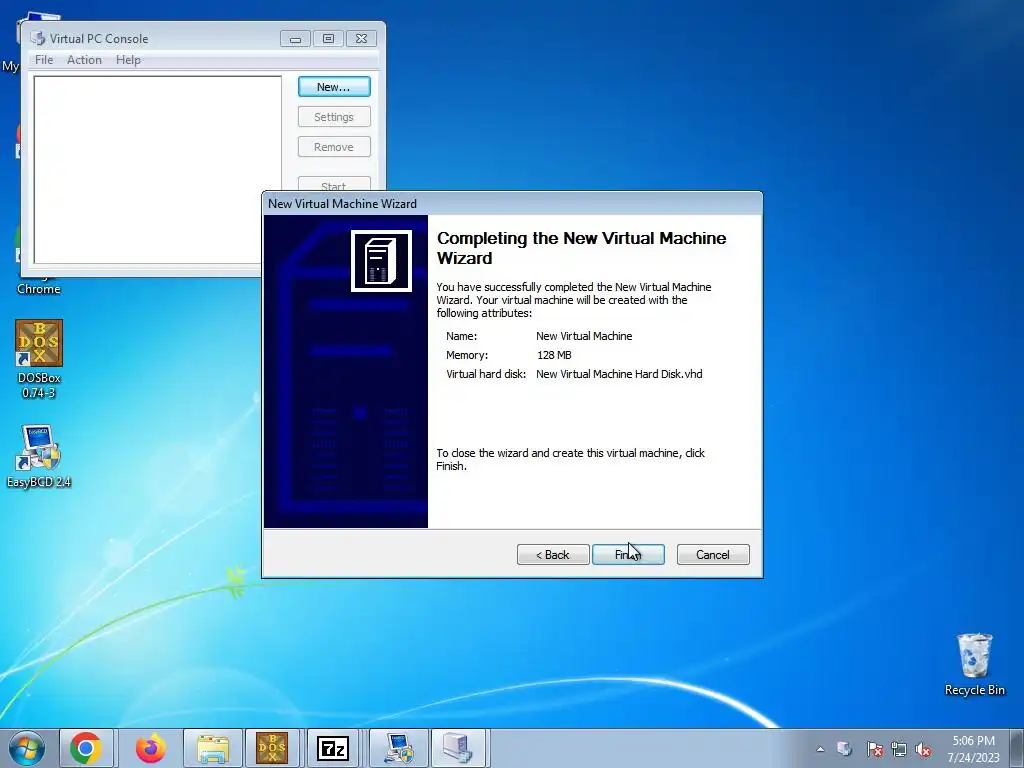Click "Completing the New Virtual Machine Wizard" heading

coord(581,248)
